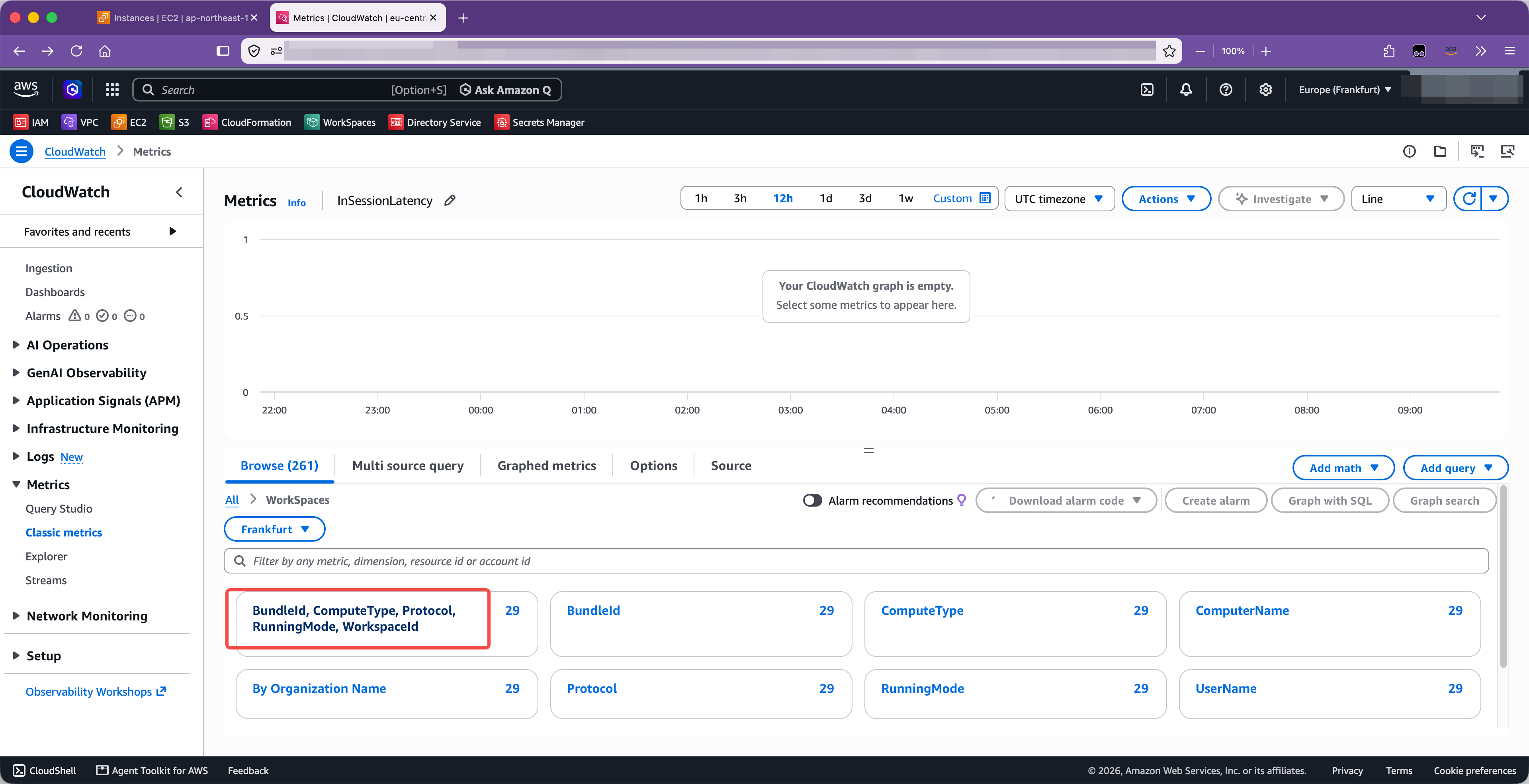The image size is (1529, 784).
Task: Open the ComputerName dimension card
Action: [1330, 623]
